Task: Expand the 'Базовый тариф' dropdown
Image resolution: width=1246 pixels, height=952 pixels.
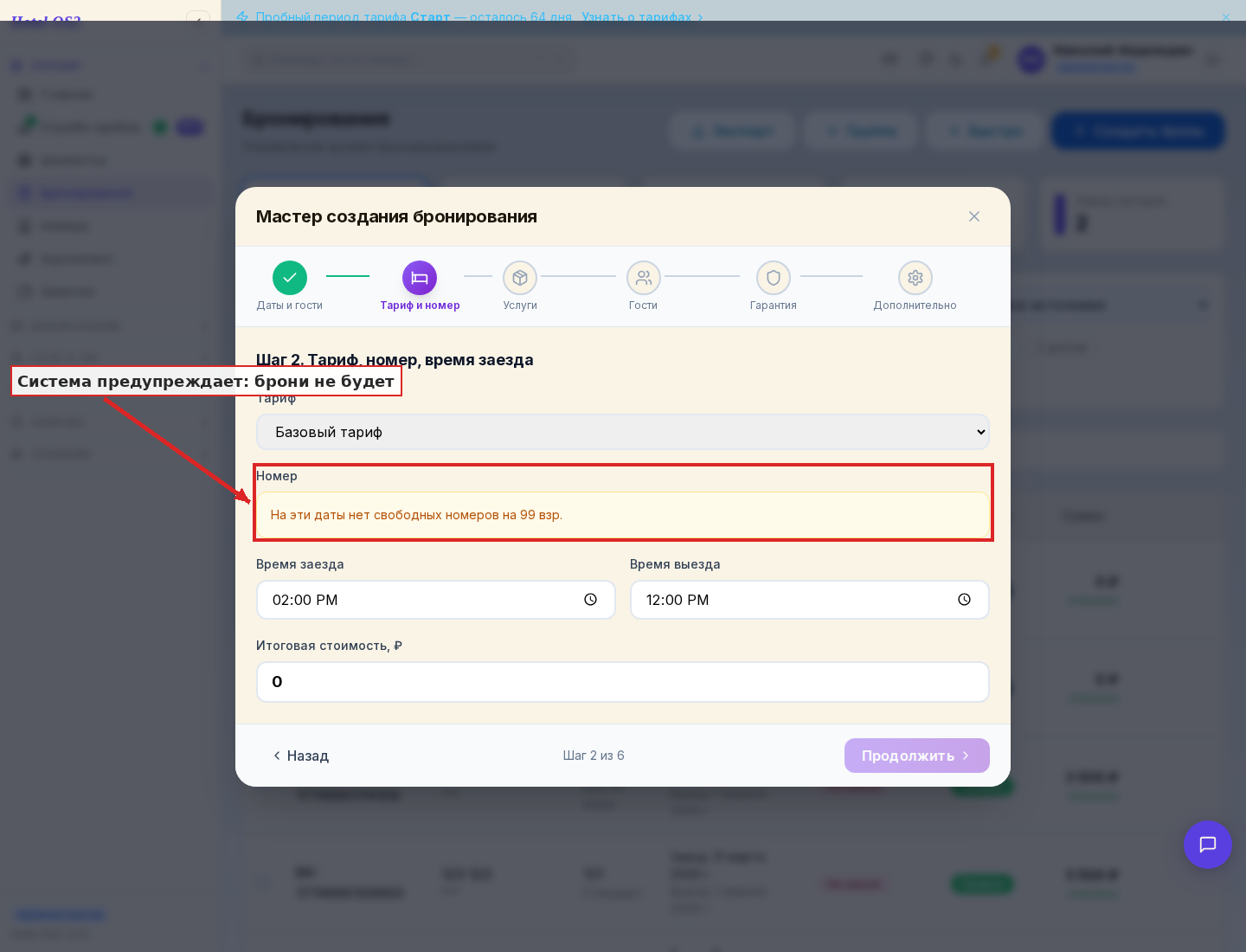Action: pos(623,432)
